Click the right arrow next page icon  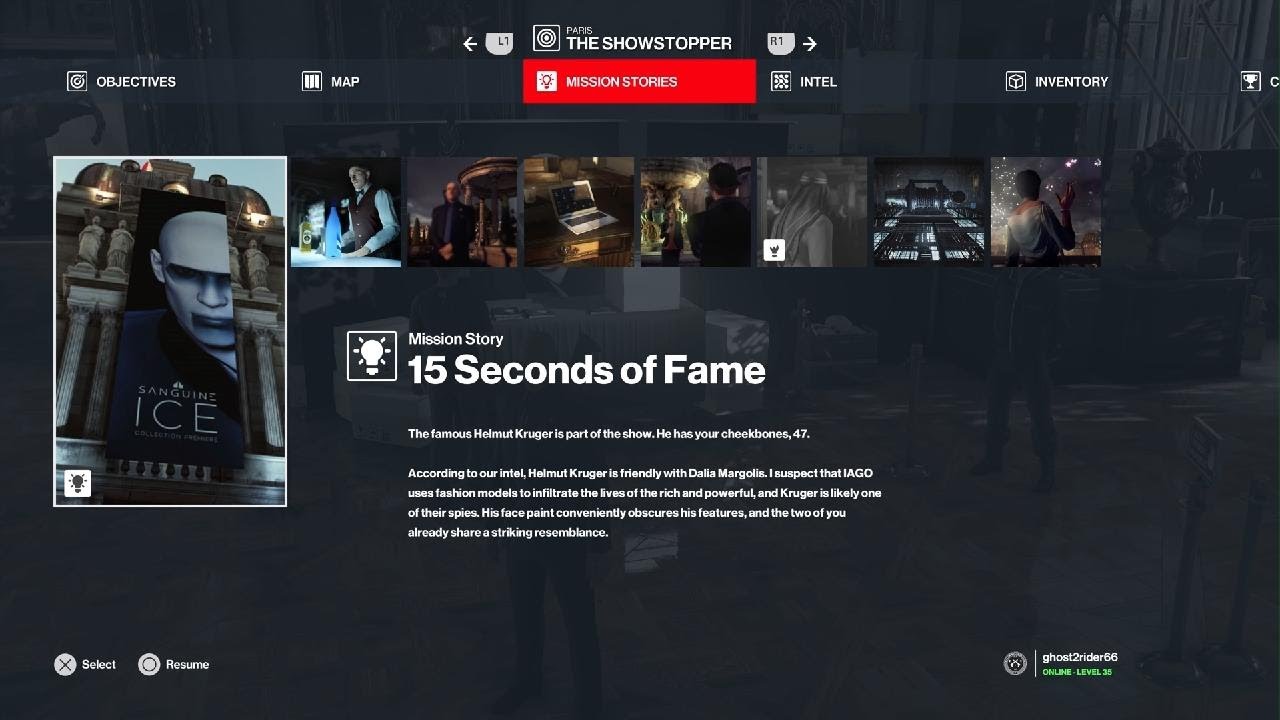(x=810, y=44)
